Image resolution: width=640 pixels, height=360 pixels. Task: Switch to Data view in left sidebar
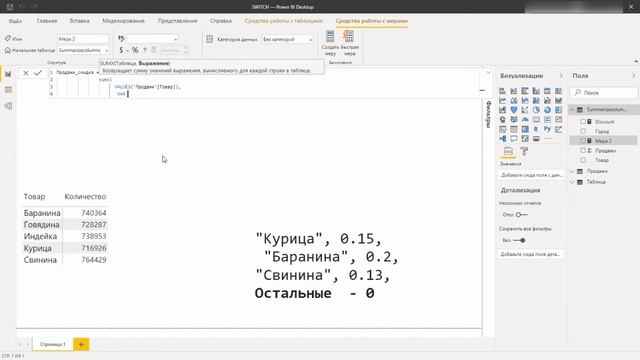pos(8,90)
